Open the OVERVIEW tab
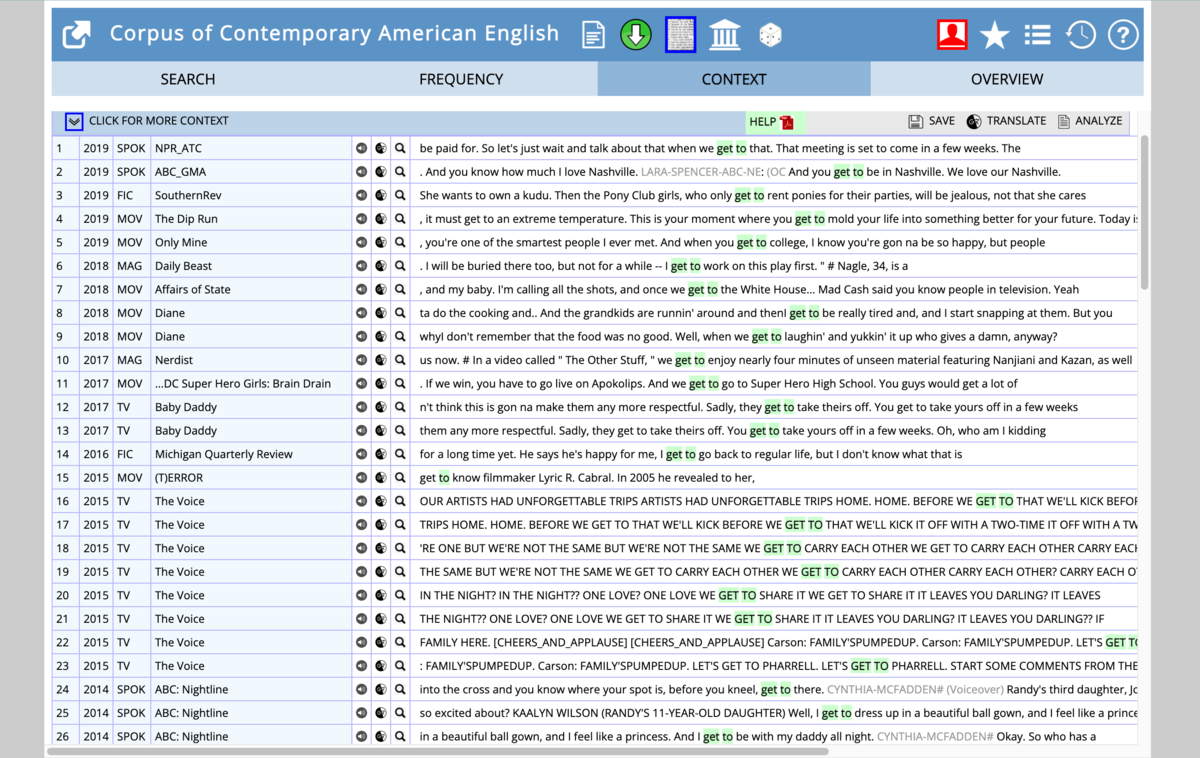1200x758 pixels. click(x=1007, y=79)
